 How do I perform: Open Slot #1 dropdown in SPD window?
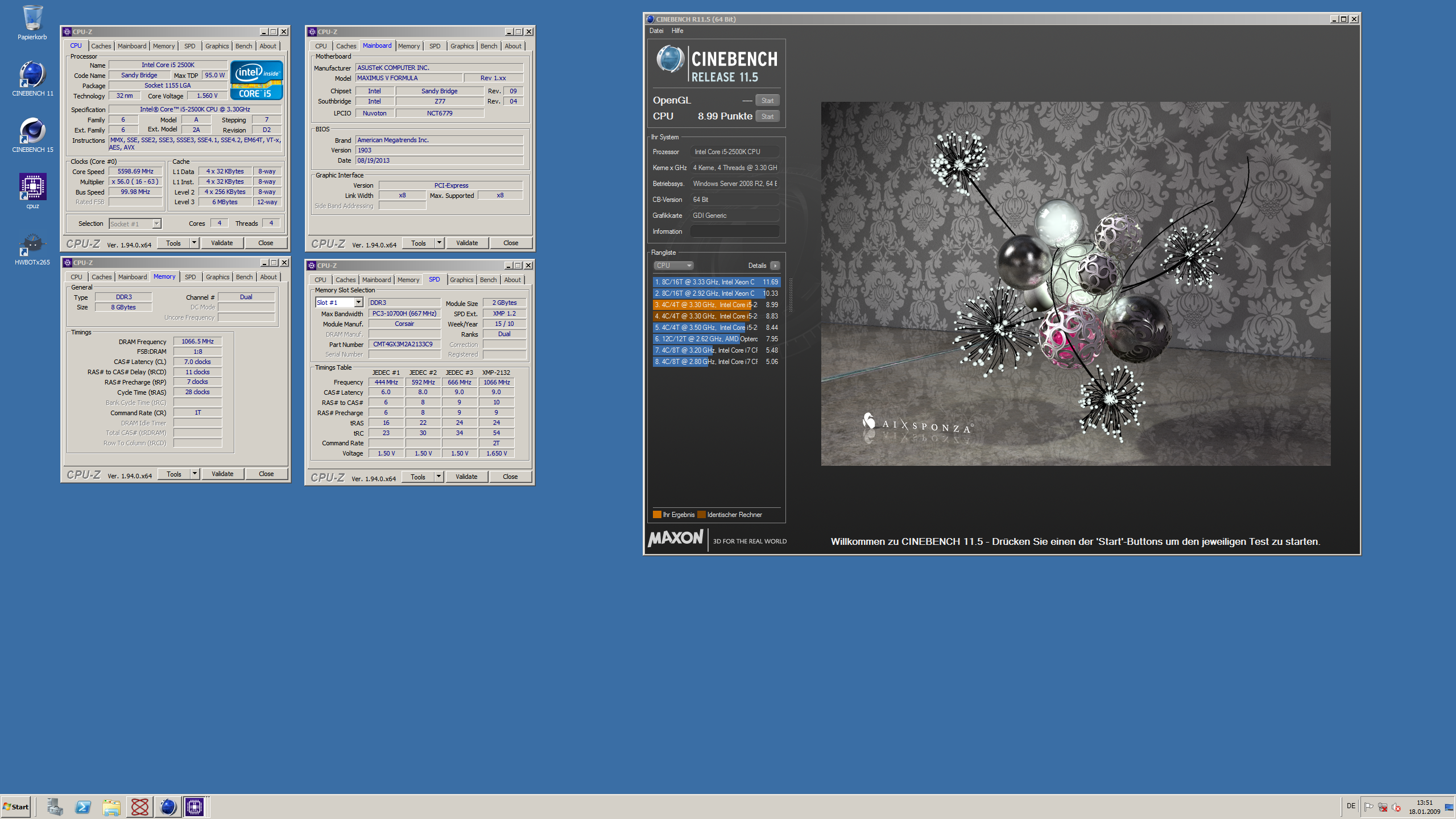pos(339,303)
